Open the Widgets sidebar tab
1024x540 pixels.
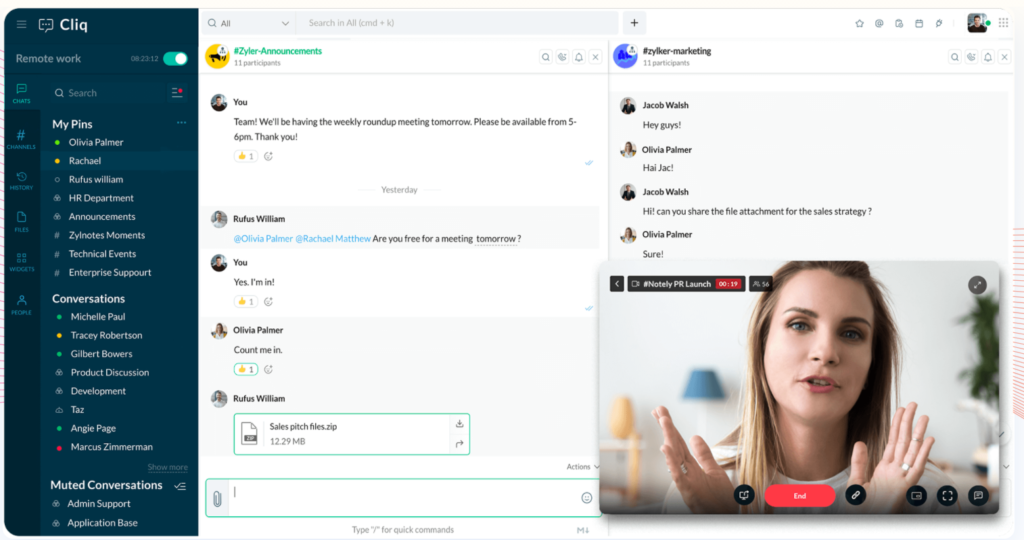click(x=22, y=262)
